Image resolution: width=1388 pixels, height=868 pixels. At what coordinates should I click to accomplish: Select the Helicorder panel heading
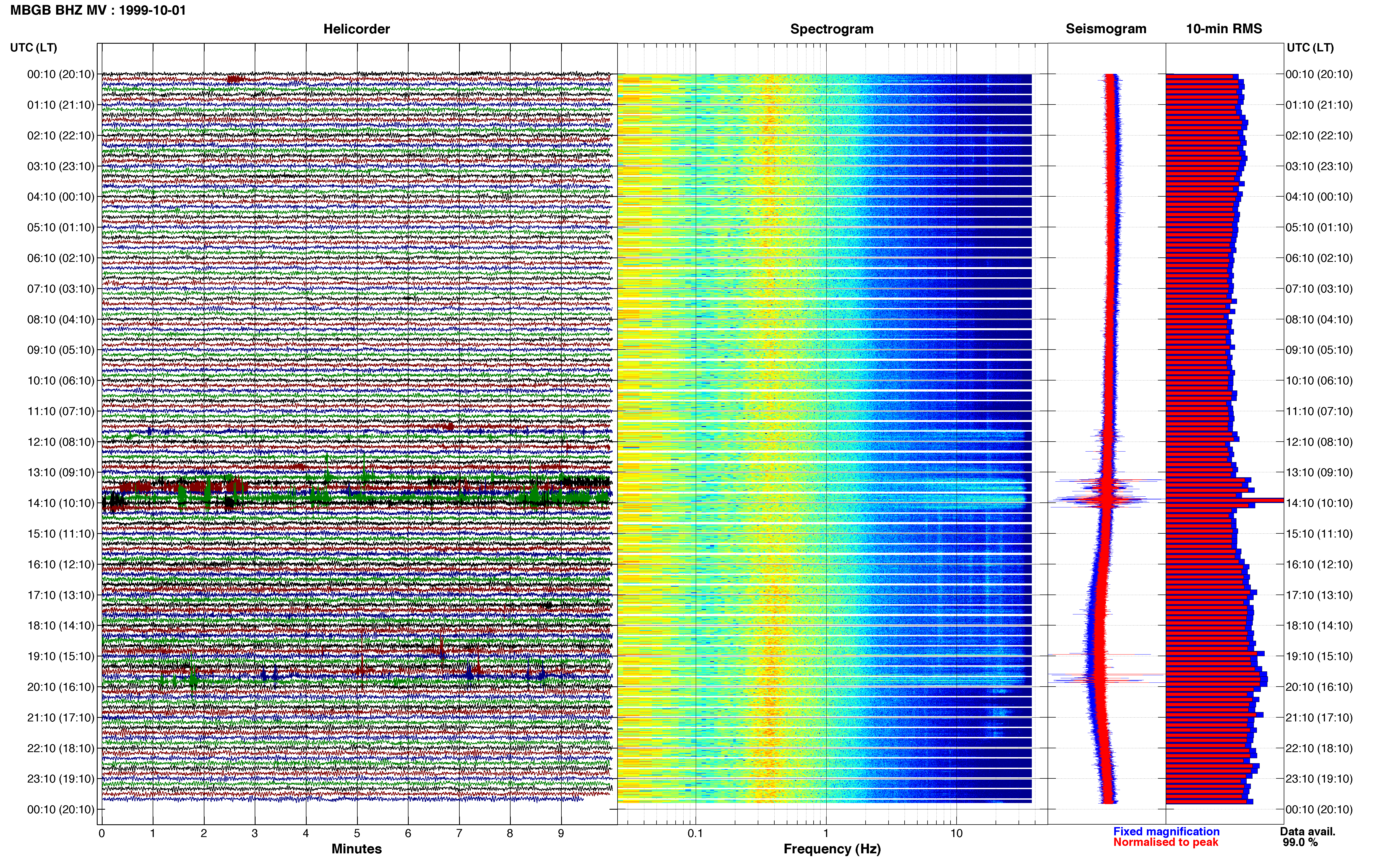(x=356, y=29)
